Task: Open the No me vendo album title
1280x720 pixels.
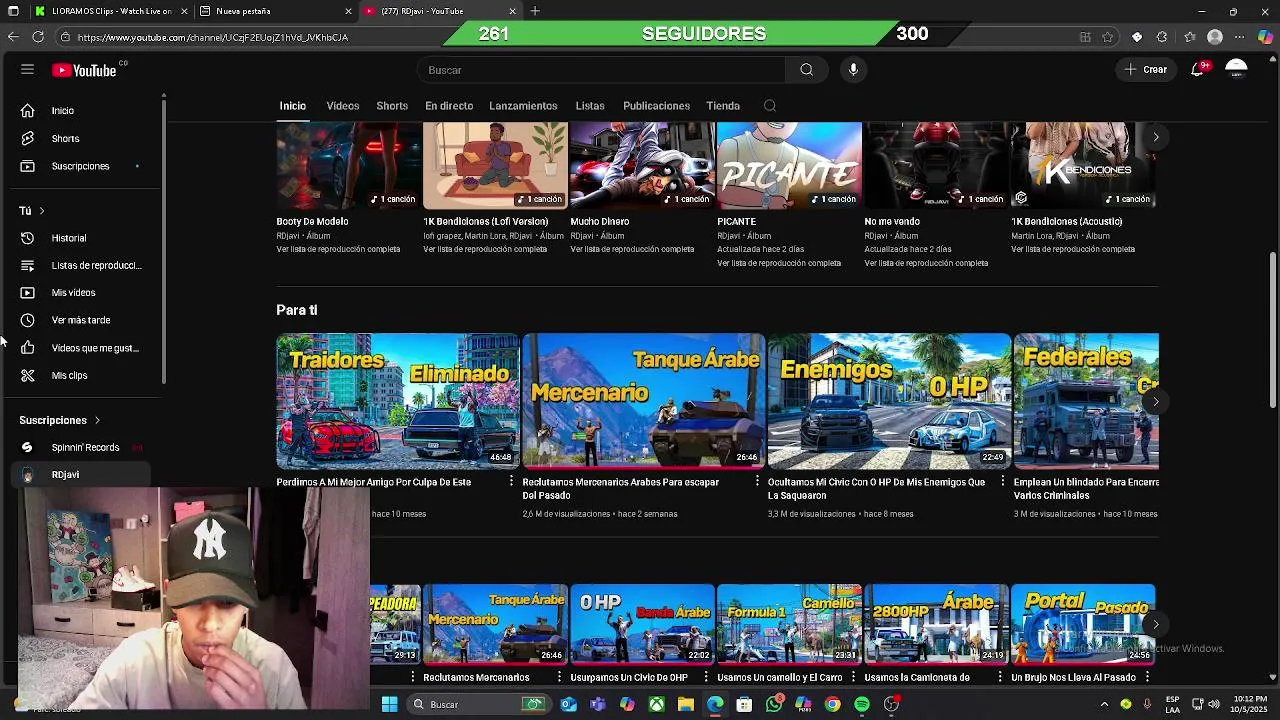Action: click(x=892, y=222)
